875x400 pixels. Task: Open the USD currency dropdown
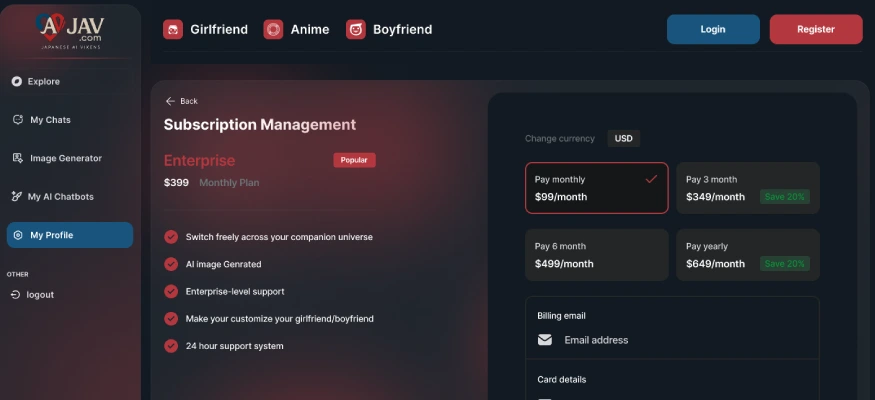coord(623,139)
